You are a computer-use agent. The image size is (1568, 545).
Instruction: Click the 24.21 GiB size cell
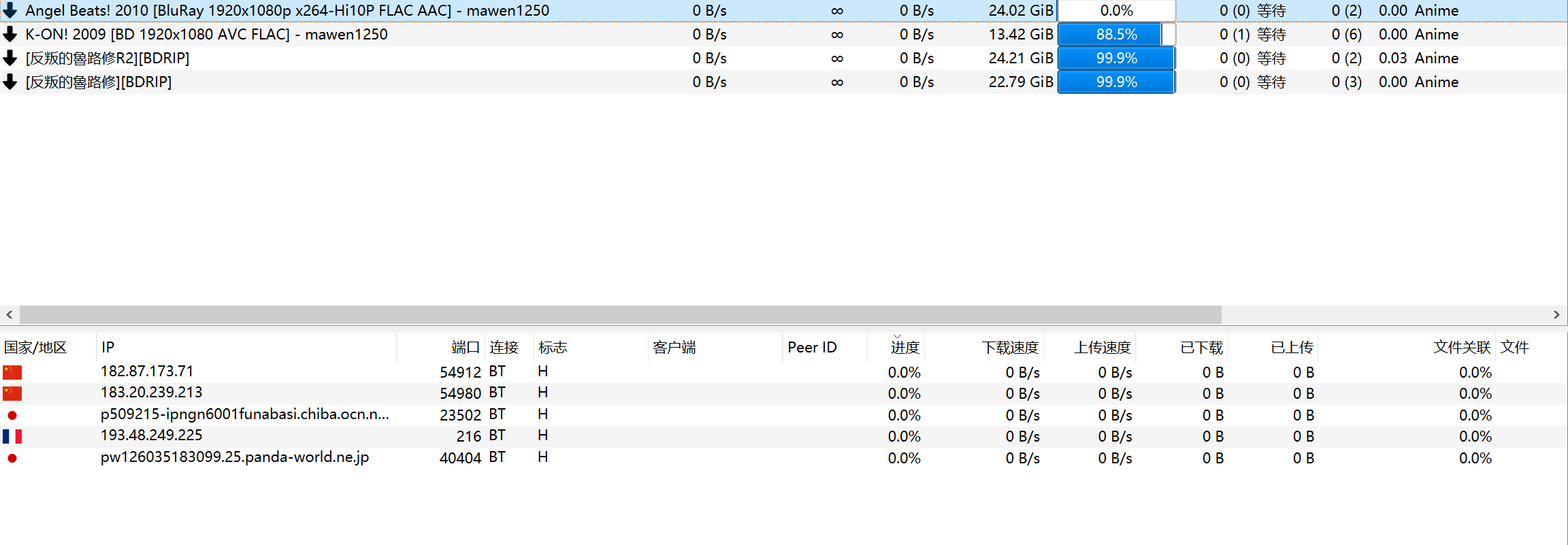pos(1021,58)
